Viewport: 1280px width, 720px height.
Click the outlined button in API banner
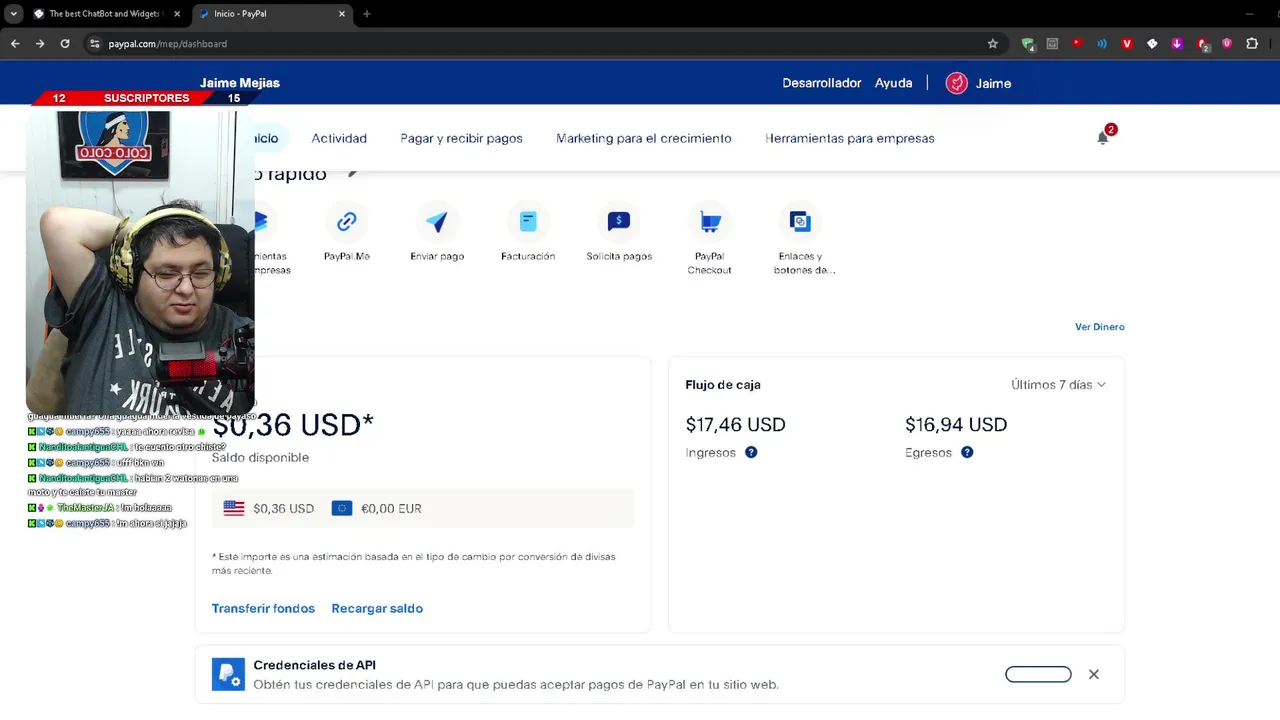pyautogui.click(x=1038, y=674)
